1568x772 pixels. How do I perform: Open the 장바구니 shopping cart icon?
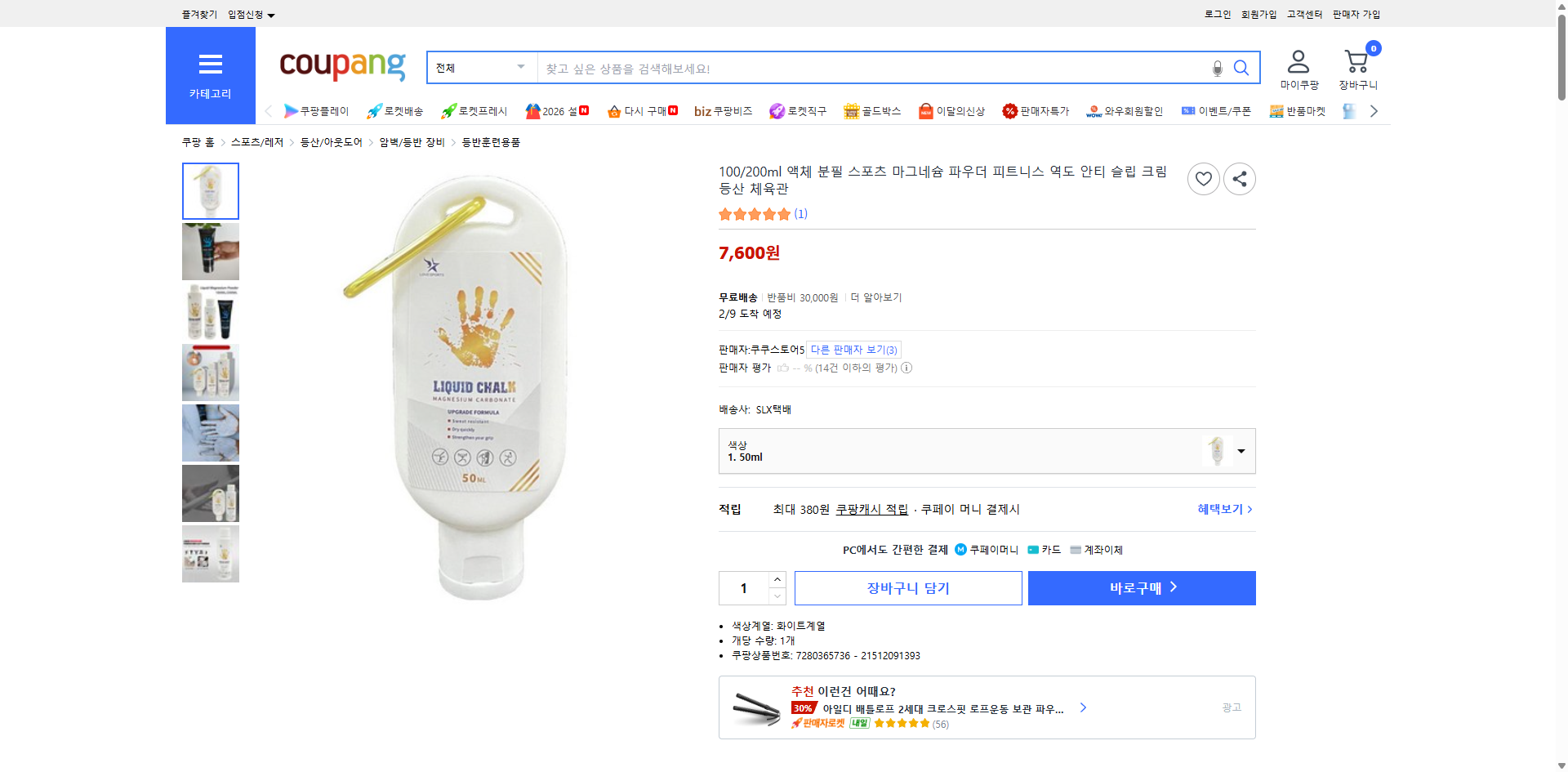coord(1356,61)
